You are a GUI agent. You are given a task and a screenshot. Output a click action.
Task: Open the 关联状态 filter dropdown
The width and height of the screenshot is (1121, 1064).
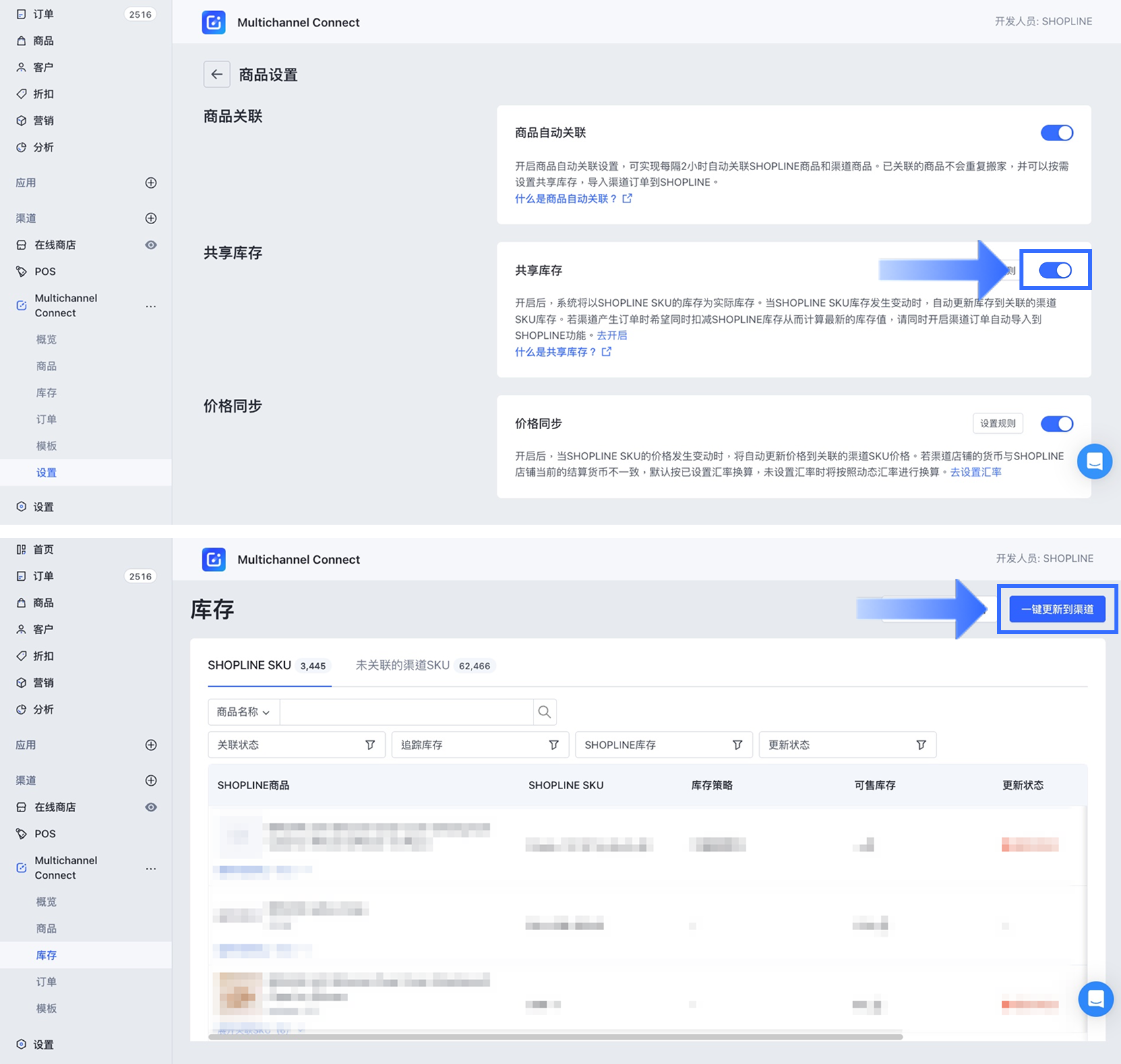(297, 745)
